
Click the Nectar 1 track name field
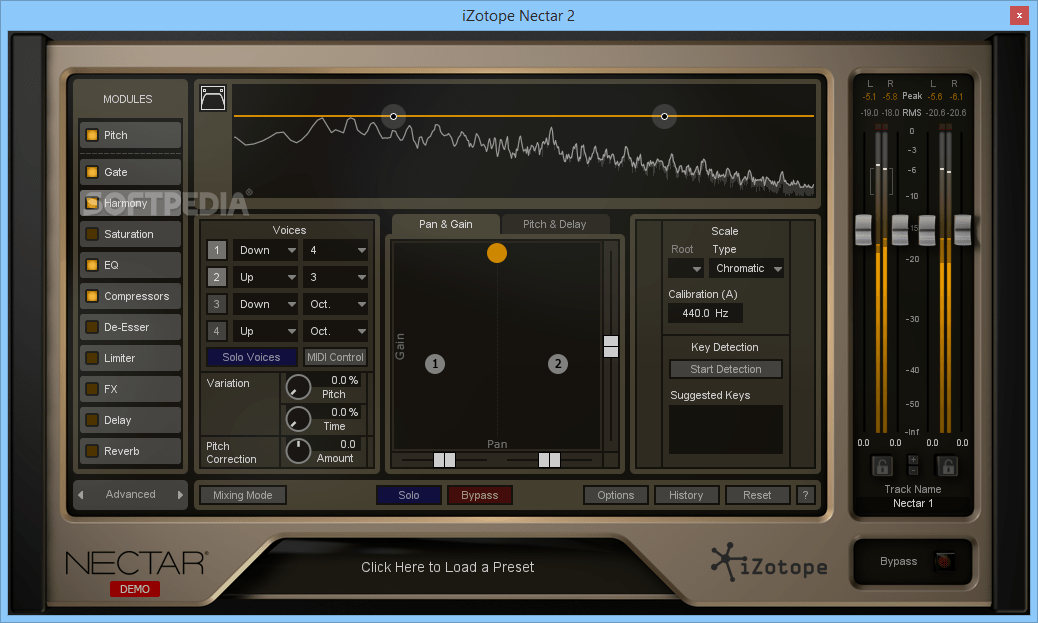click(912, 503)
